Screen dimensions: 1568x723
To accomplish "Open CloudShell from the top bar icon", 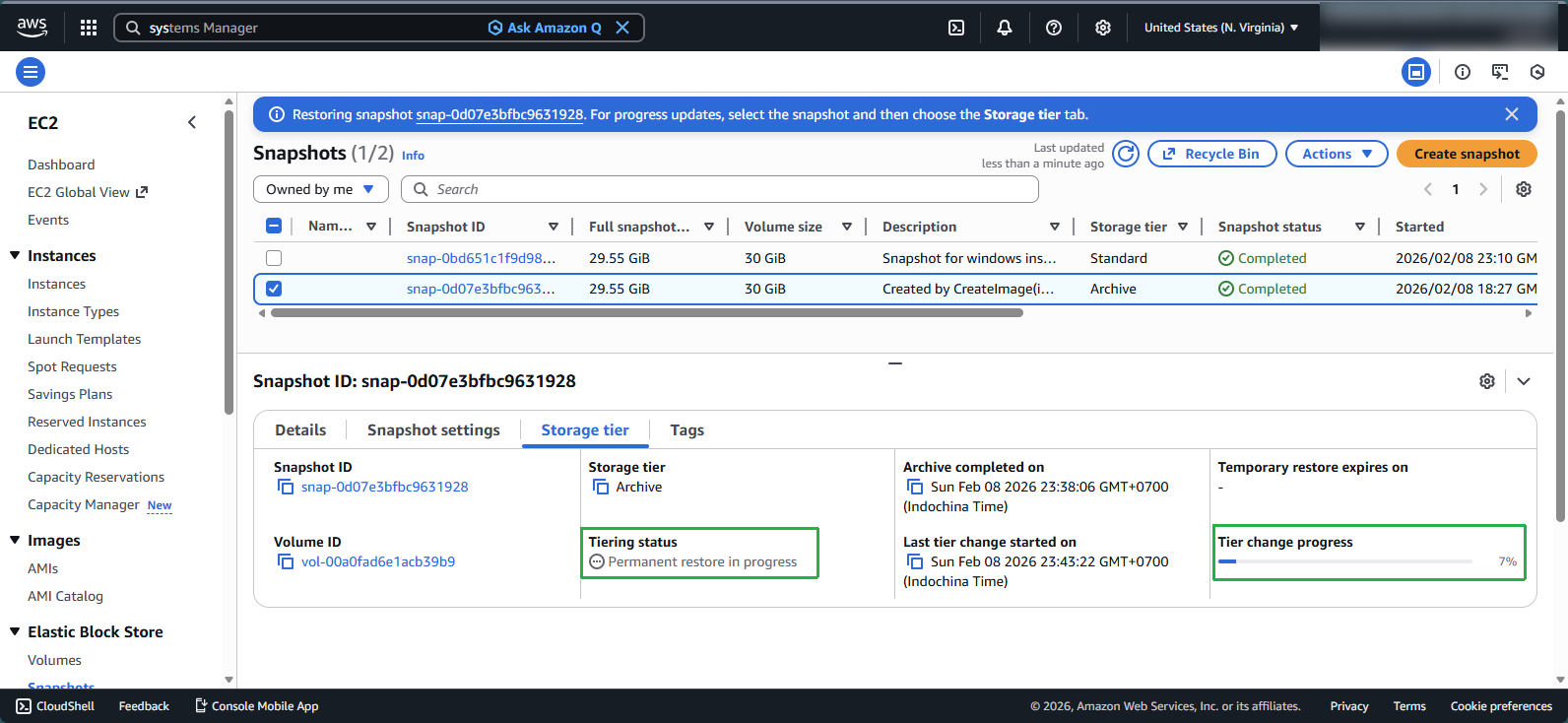I will coord(955,28).
